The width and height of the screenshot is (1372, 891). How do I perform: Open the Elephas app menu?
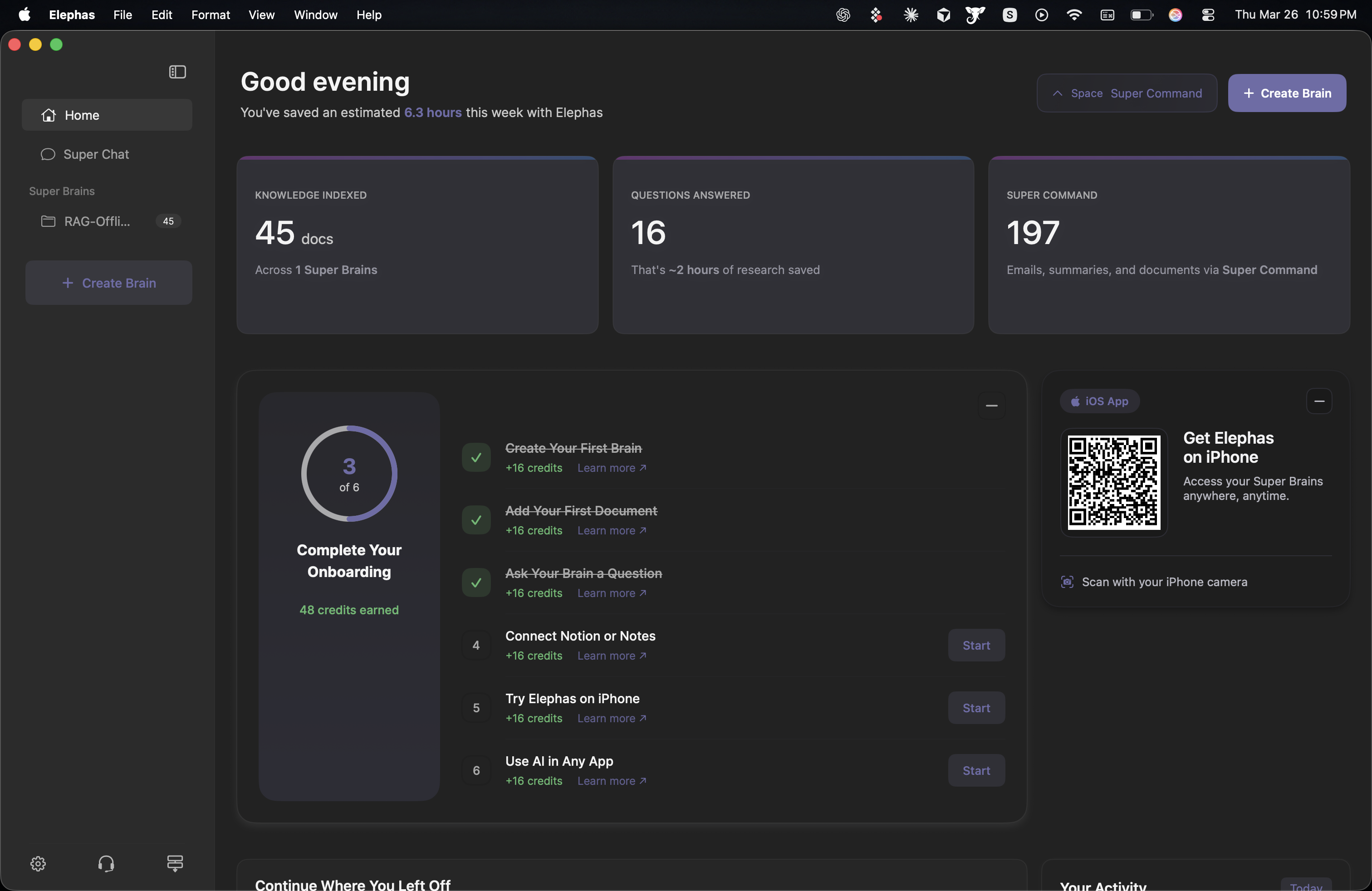[x=72, y=15]
